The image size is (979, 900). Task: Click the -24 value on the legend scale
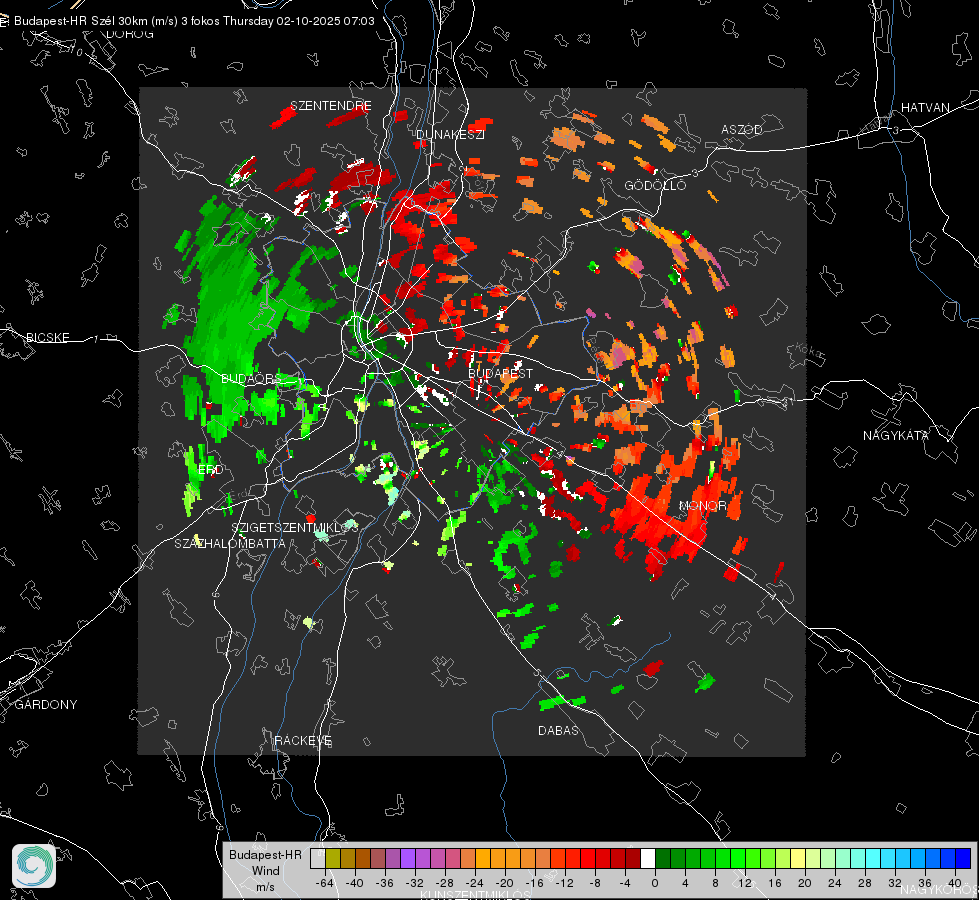(475, 883)
